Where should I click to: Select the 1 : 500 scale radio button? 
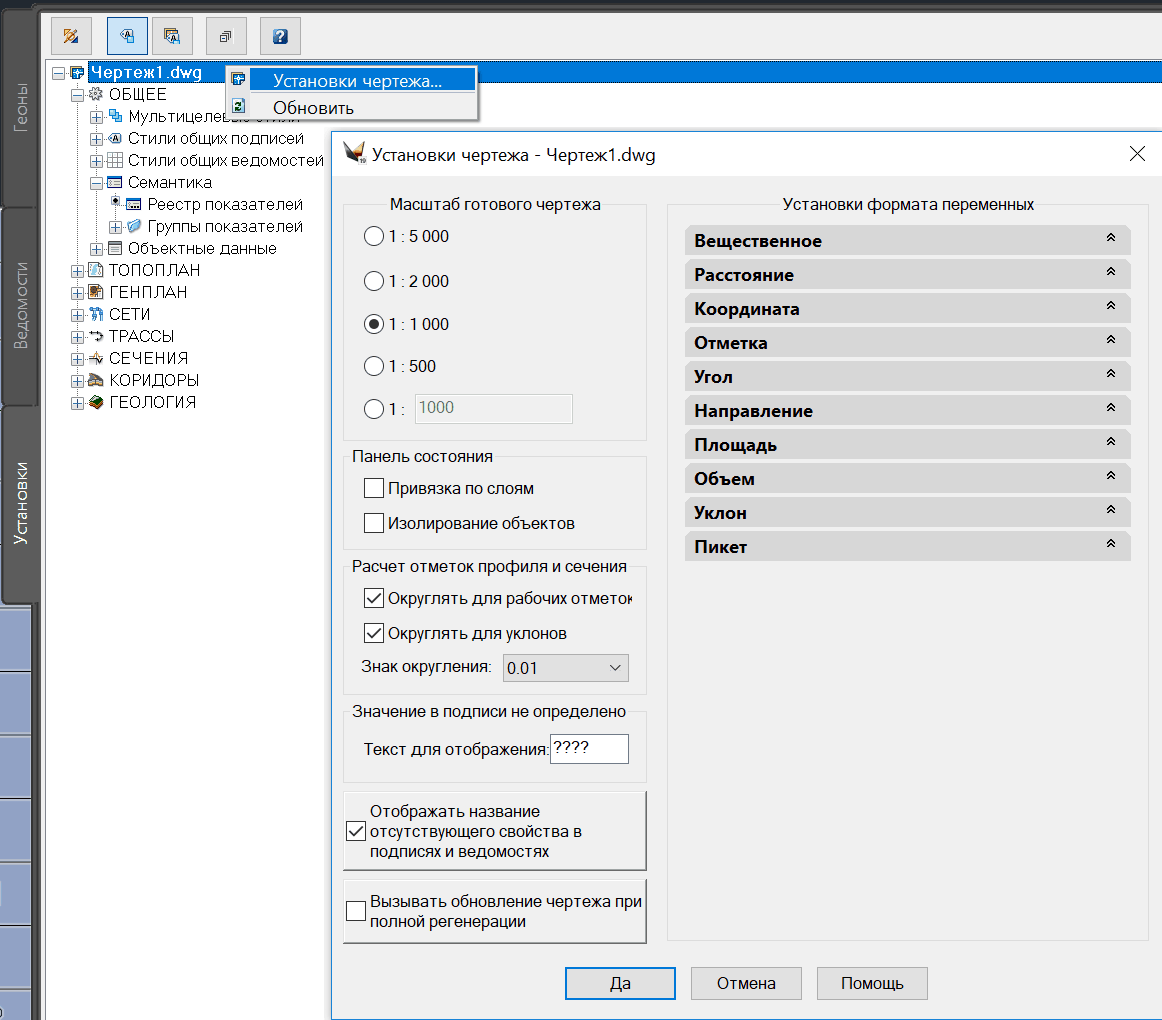click(374, 366)
